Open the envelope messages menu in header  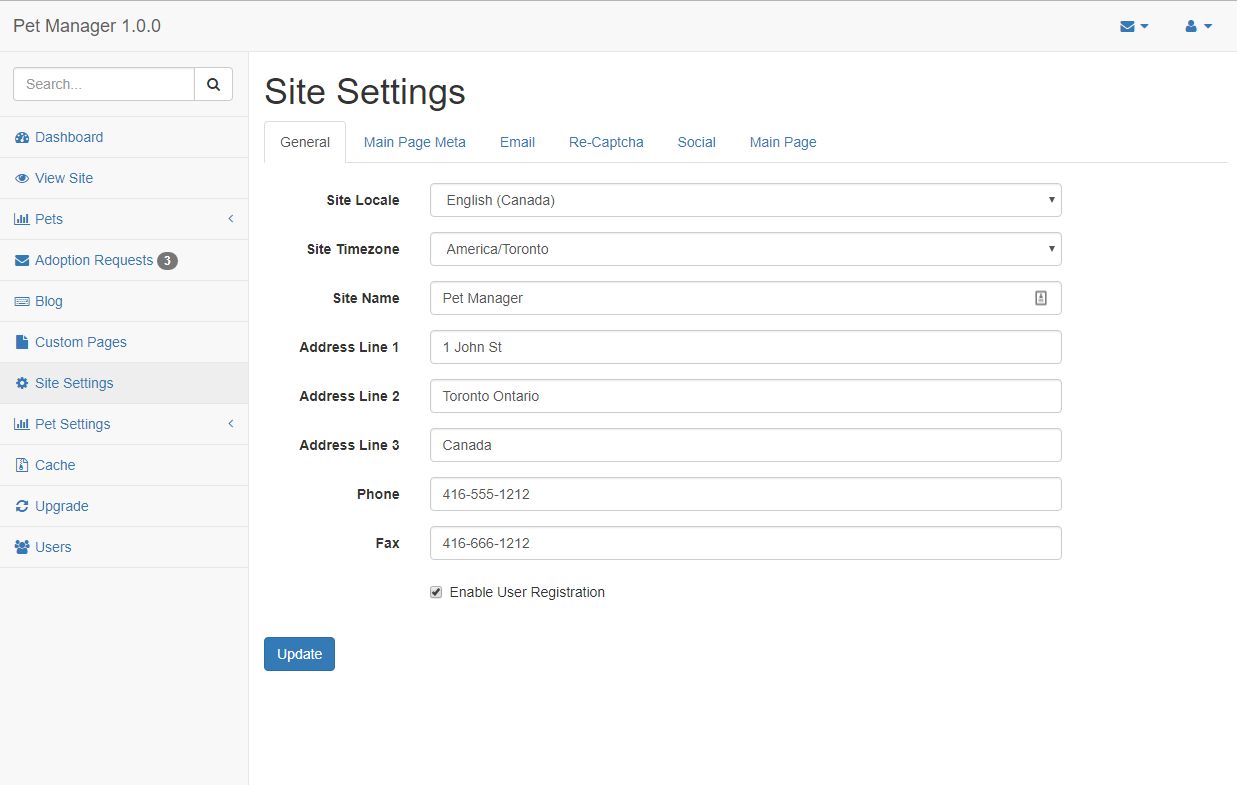click(1134, 26)
